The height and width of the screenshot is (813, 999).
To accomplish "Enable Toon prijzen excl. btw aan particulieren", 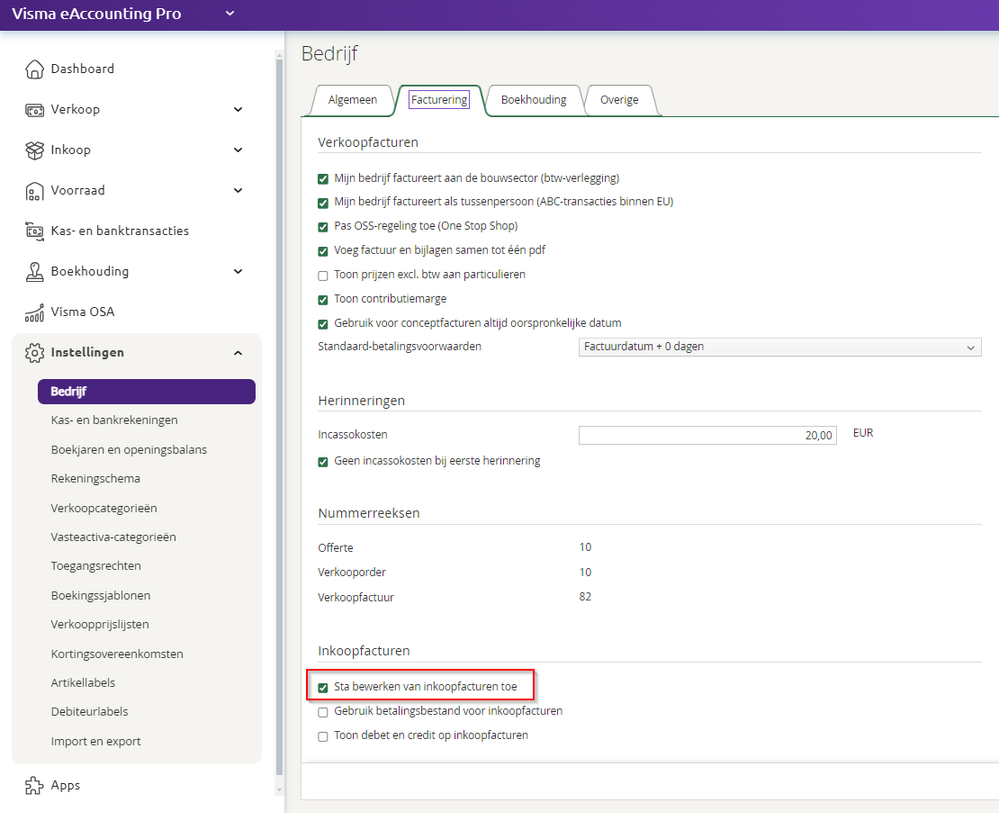I will click(x=323, y=275).
